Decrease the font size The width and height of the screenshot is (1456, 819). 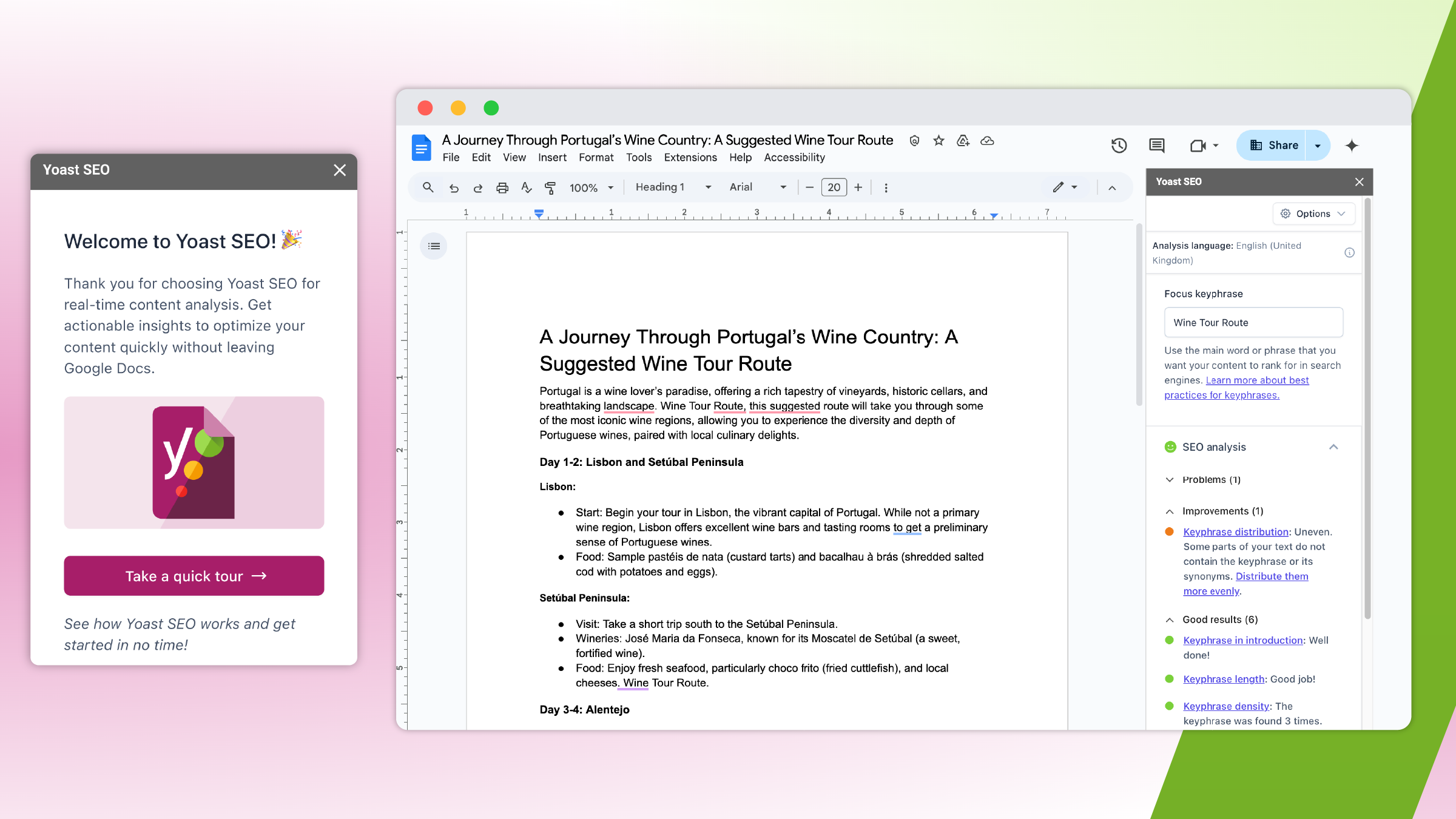(809, 187)
